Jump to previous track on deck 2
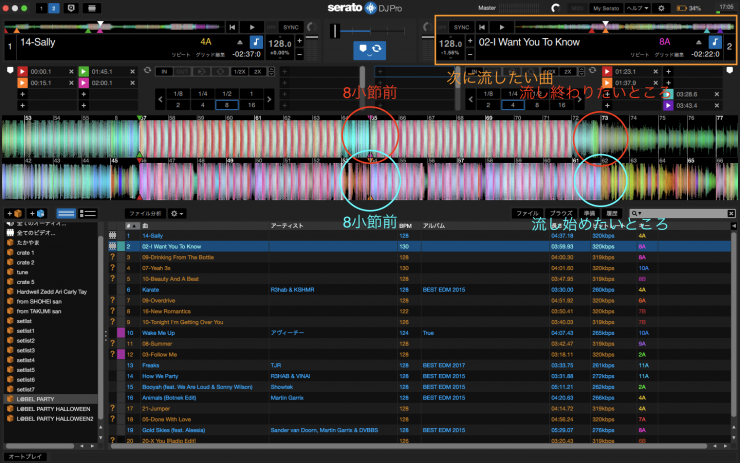 [x=482, y=27]
